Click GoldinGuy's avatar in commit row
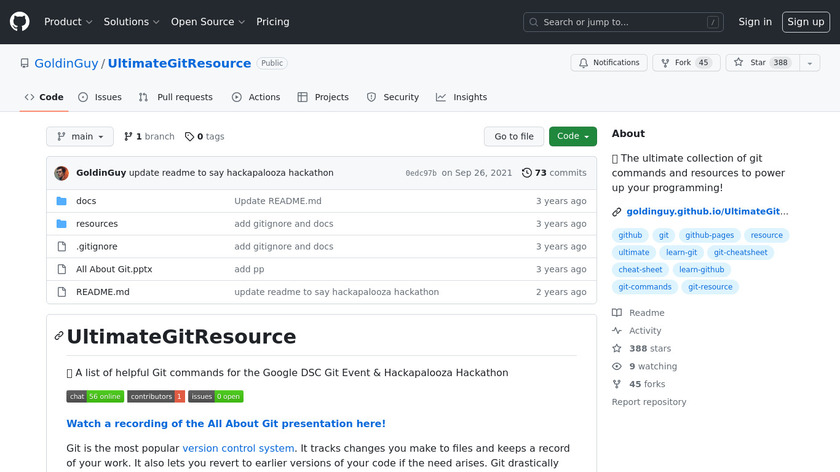Viewport: 840px width, 472px height. click(61, 173)
